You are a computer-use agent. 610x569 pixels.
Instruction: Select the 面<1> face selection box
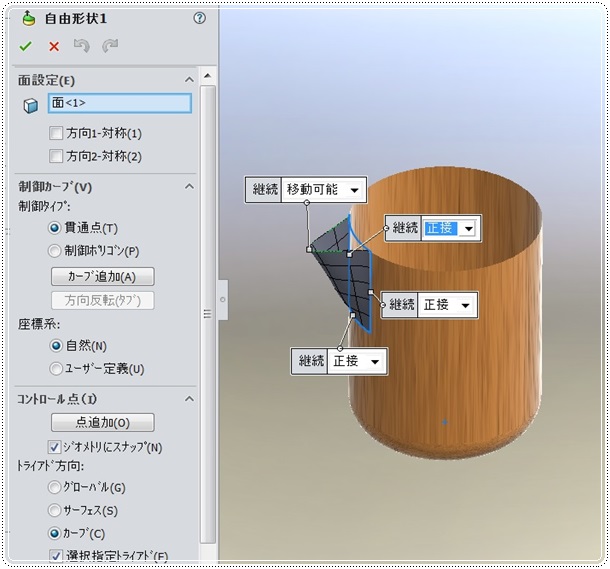pyautogui.click(x=120, y=103)
